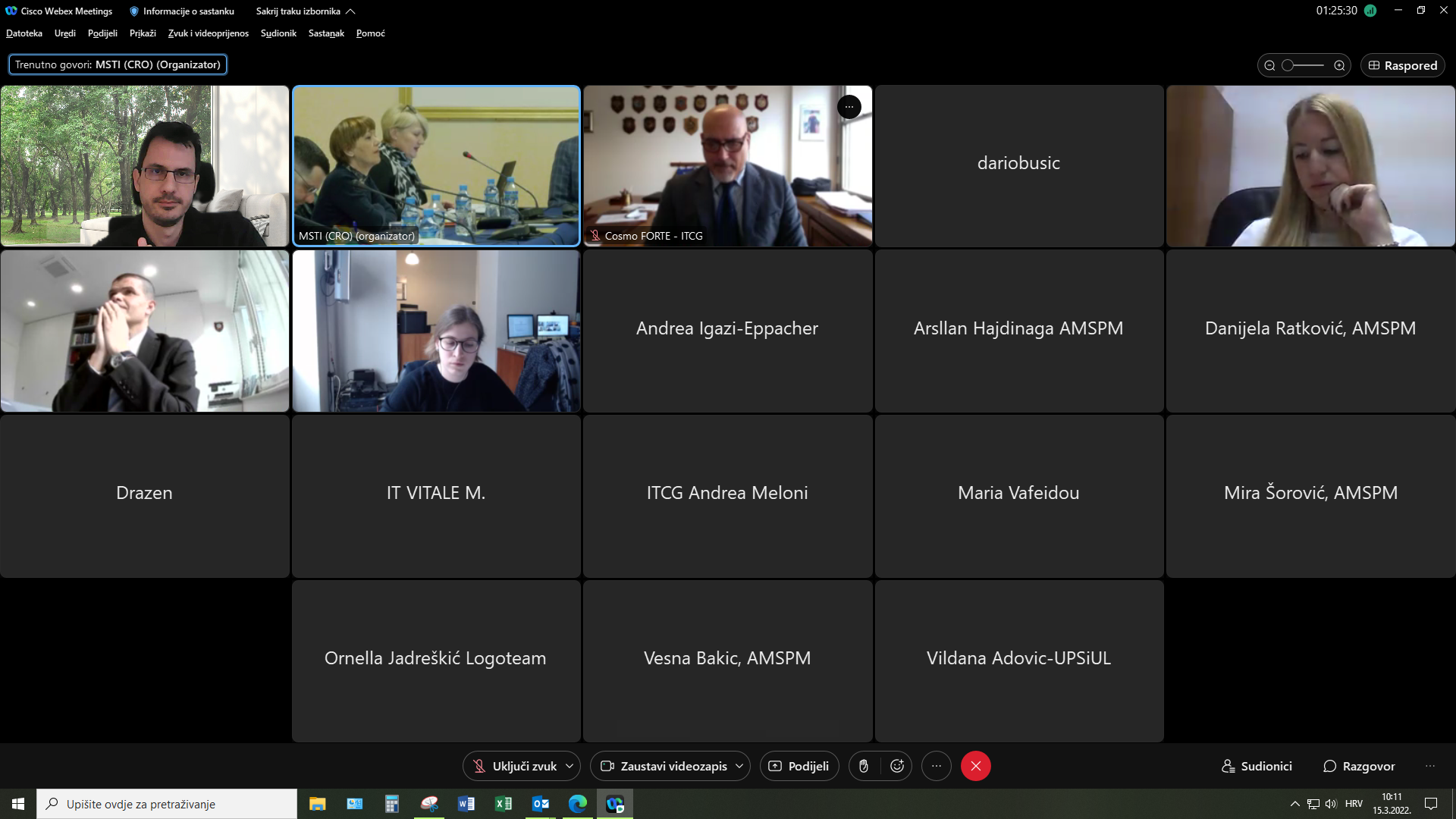This screenshot has width=1456, height=819.
Task: Select the Vesna Bakic, AMSPM tile
Action: (x=727, y=661)
